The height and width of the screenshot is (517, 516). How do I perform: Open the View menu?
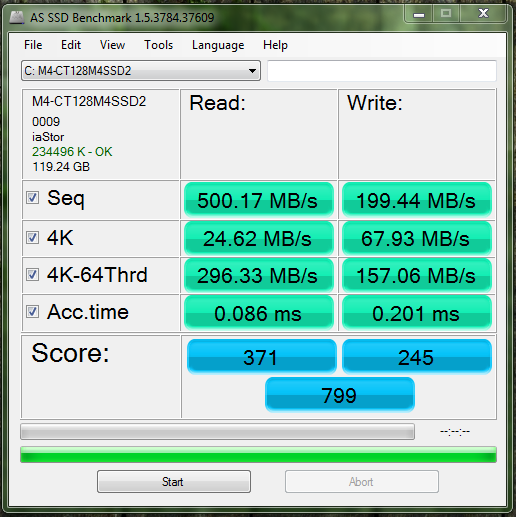(x=112, y=45)
